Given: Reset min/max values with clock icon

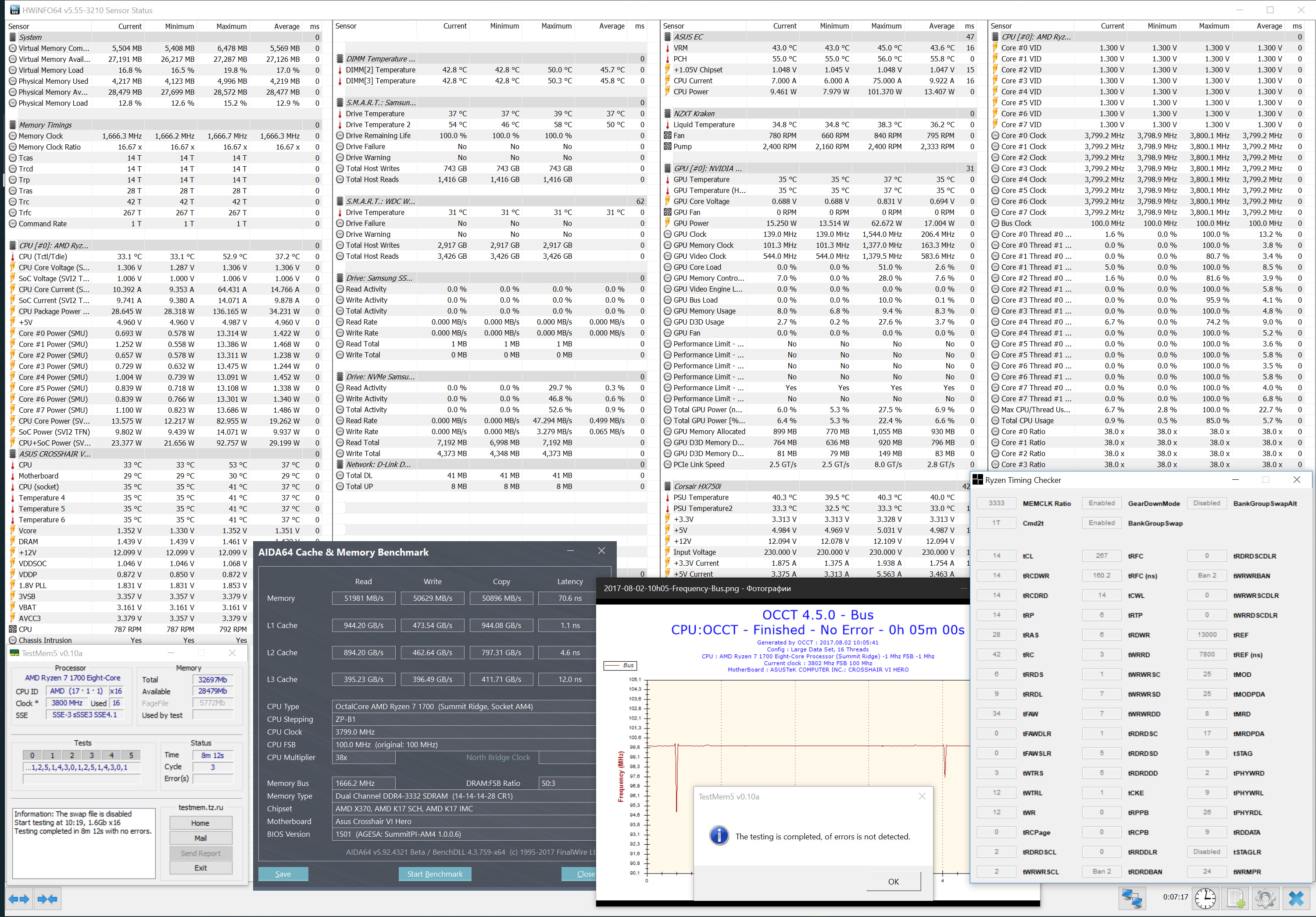Looking at the screenshot, I should [x=1205, y=898].
